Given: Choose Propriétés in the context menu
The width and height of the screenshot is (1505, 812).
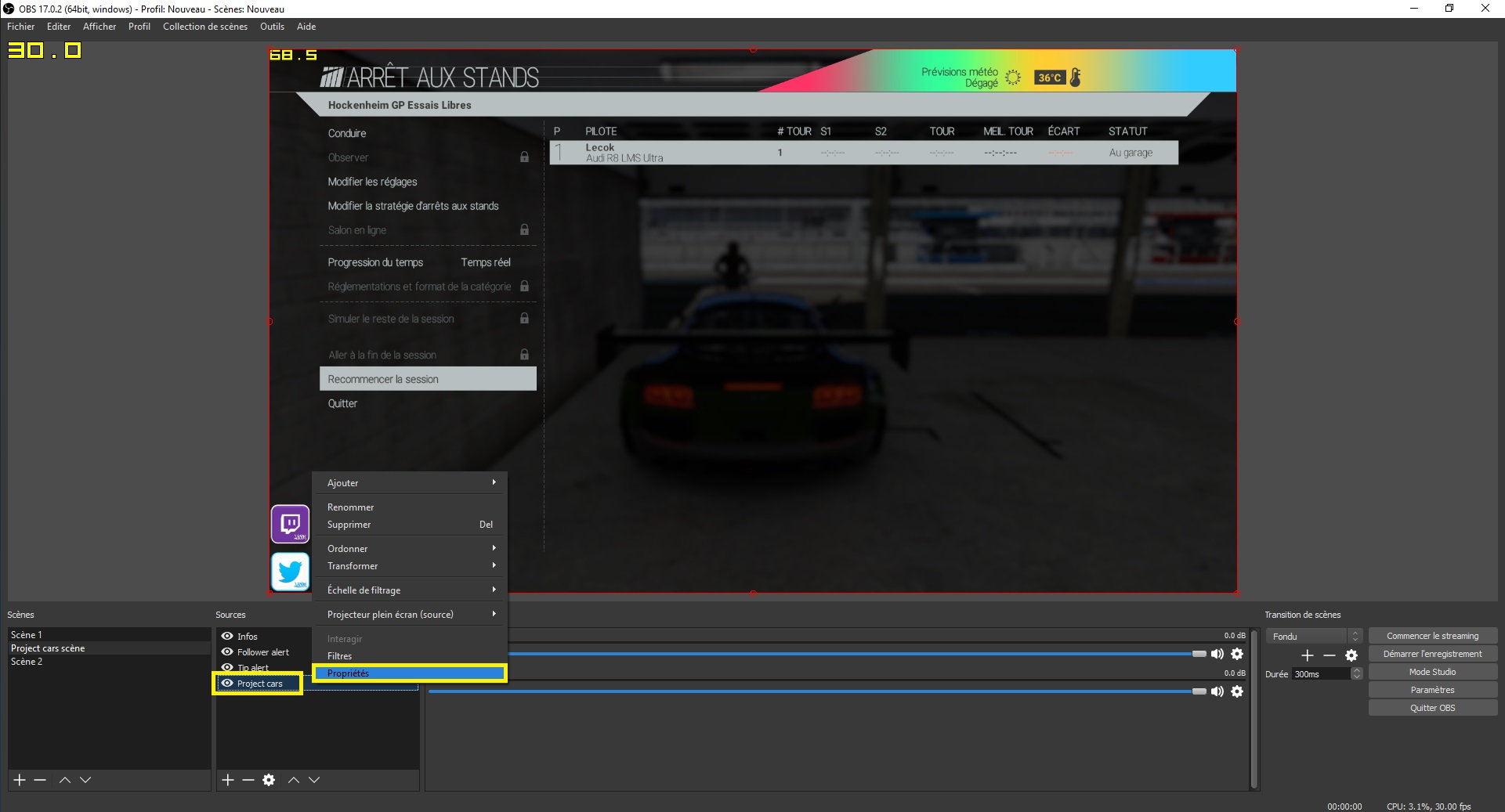Looking at the screenshot, I should pos(410,673).
